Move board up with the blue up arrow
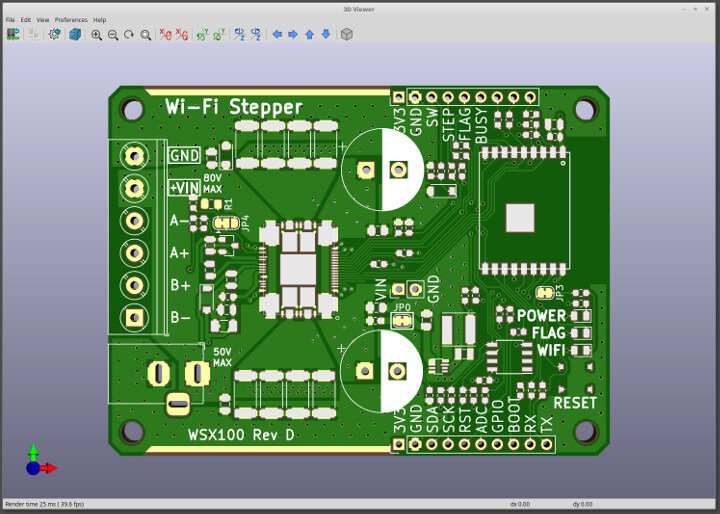This screenshot has width=720, height=514. tap(309, 34)
